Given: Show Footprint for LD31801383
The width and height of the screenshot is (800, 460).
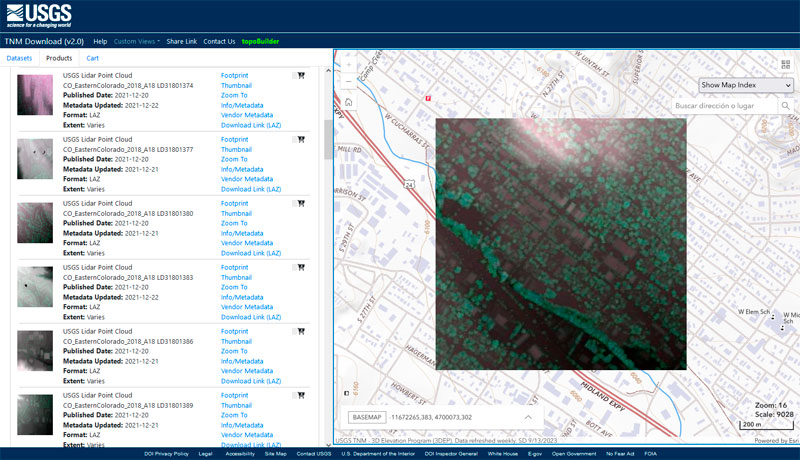Looking at the screenshot, I should [234, 267].
